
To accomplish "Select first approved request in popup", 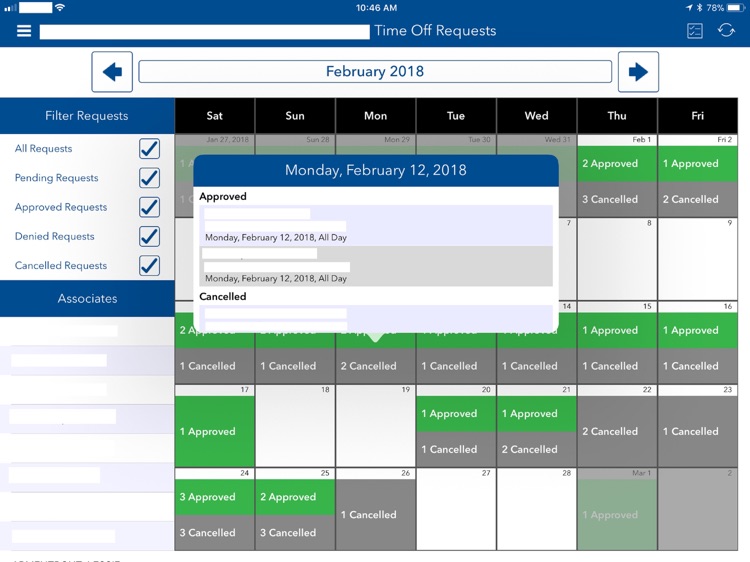I will [x=376, y=225].
